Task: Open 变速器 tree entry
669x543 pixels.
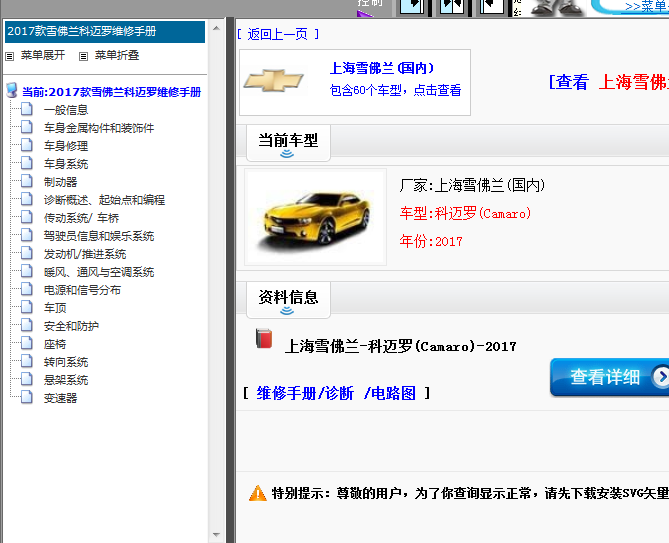Action: [x=60, y=398]
